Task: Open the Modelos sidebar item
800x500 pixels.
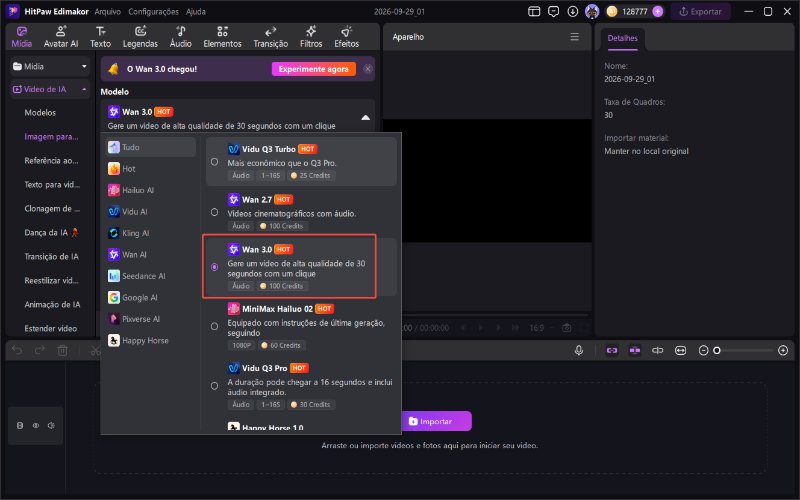Action: pyautogui.click(x=40, y=113)
